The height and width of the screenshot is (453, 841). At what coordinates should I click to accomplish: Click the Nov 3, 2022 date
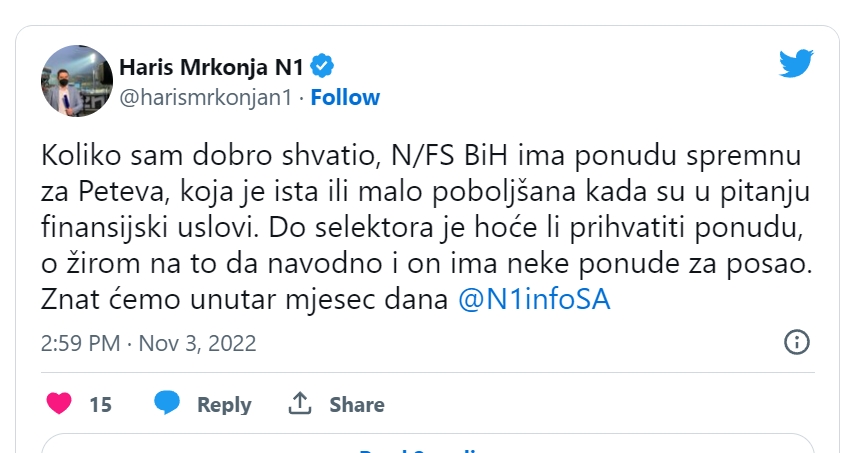196,343
